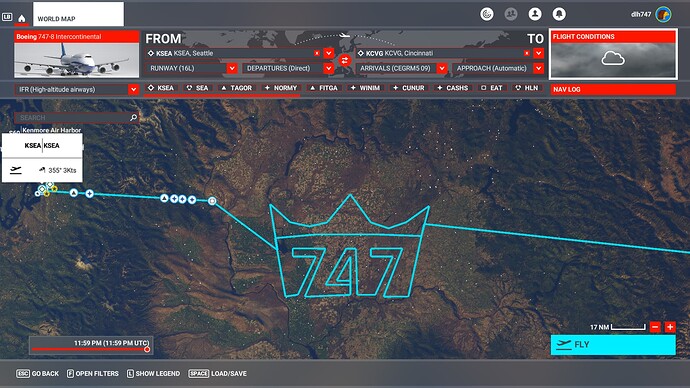The image size is (690, 388).
Task: Open the marketplace globe icon
Action: point(486,14)
